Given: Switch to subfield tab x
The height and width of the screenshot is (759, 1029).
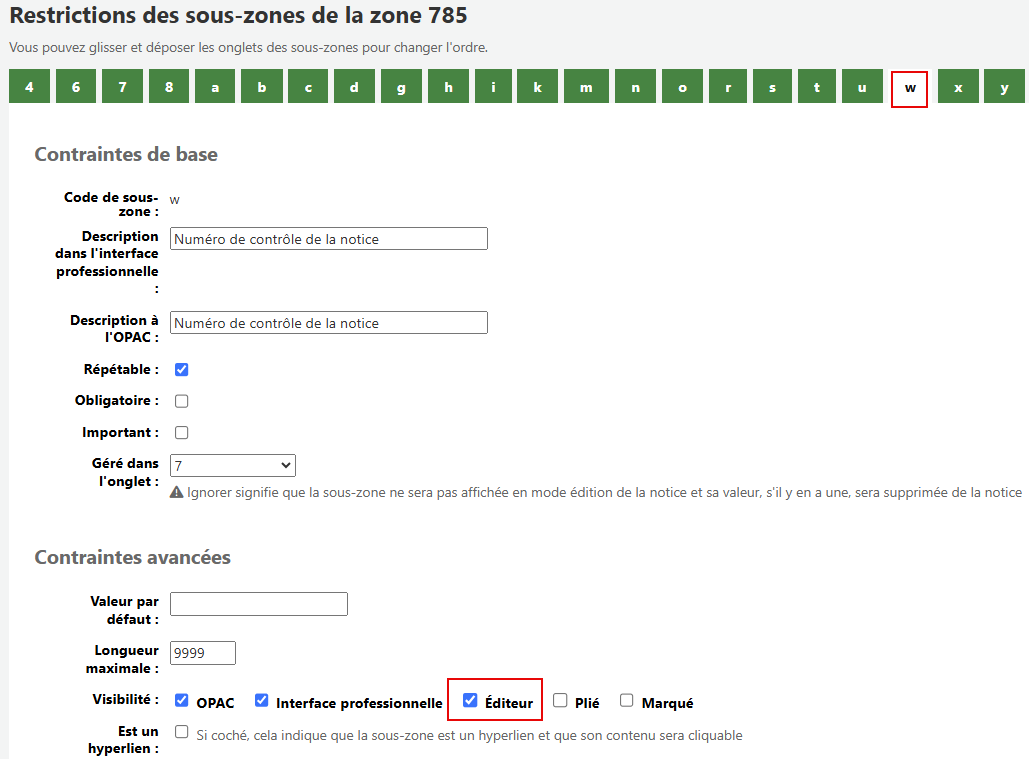Looking at the screenshot, I should pyautogui.click(x=958, y=87).
